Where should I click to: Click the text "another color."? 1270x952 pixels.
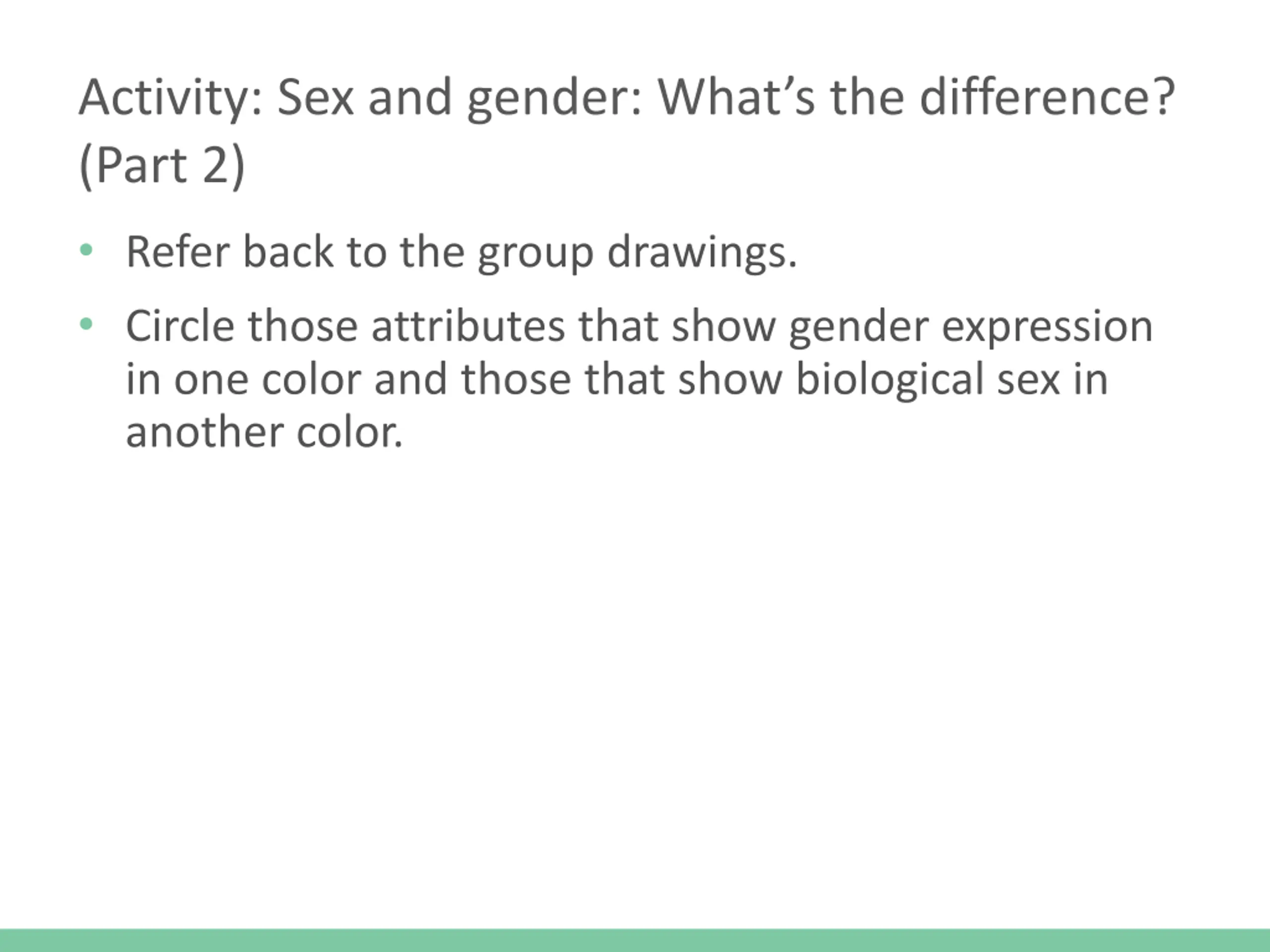(x=265, y=432)
